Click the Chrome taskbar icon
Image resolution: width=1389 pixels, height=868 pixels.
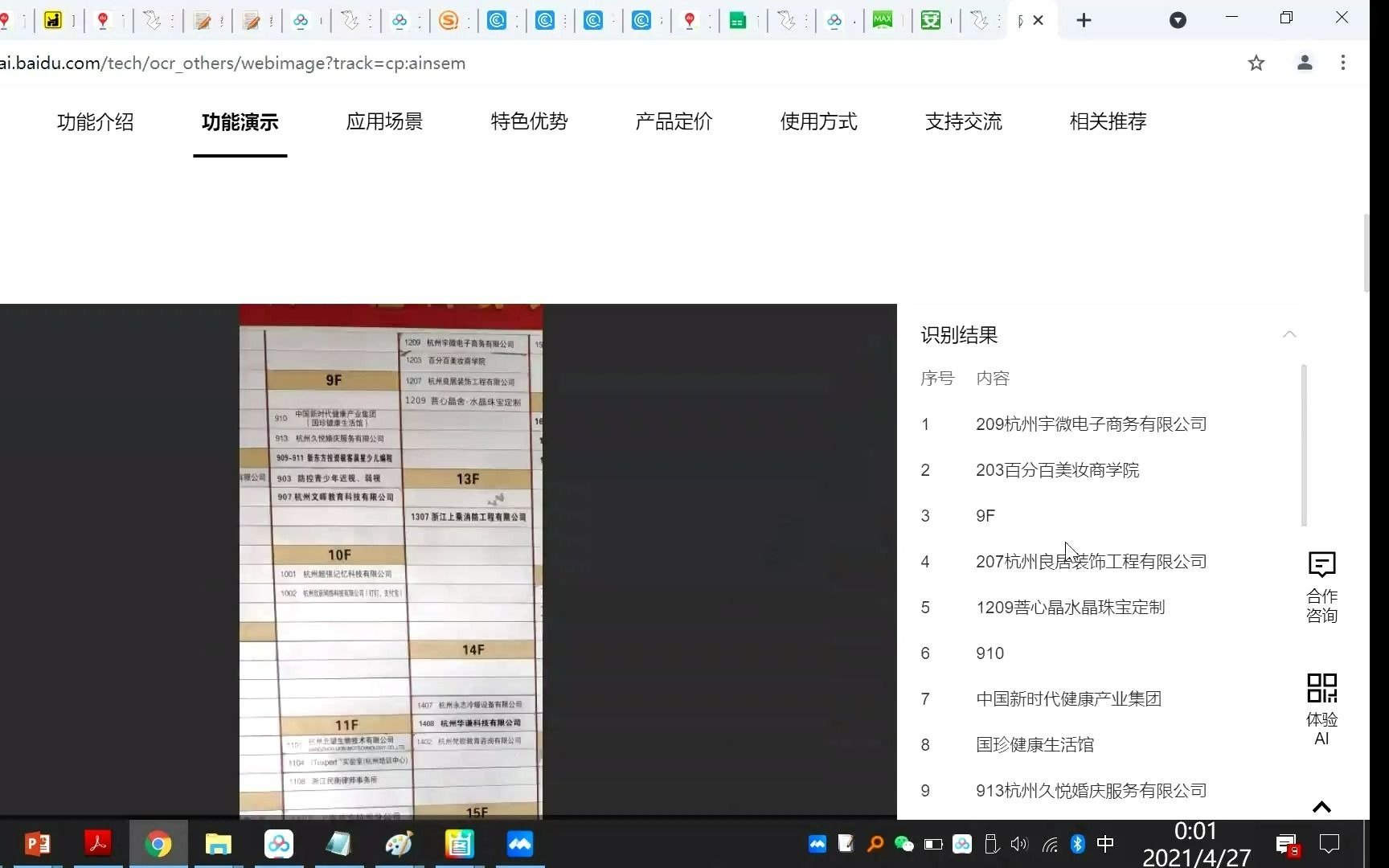(x=158, y=844)
